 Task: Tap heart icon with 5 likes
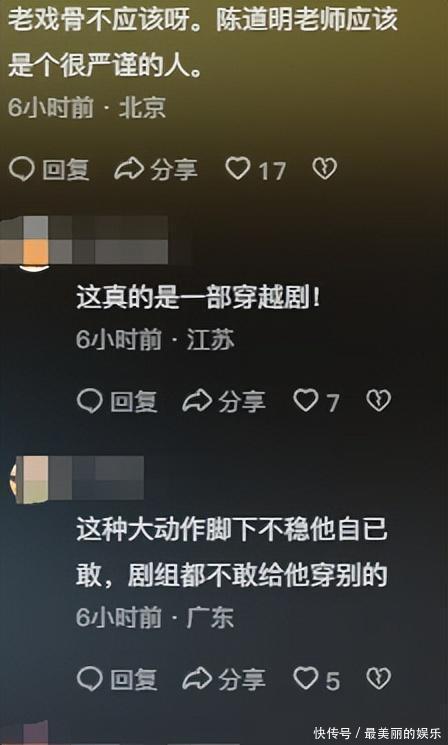pos(305,678)
